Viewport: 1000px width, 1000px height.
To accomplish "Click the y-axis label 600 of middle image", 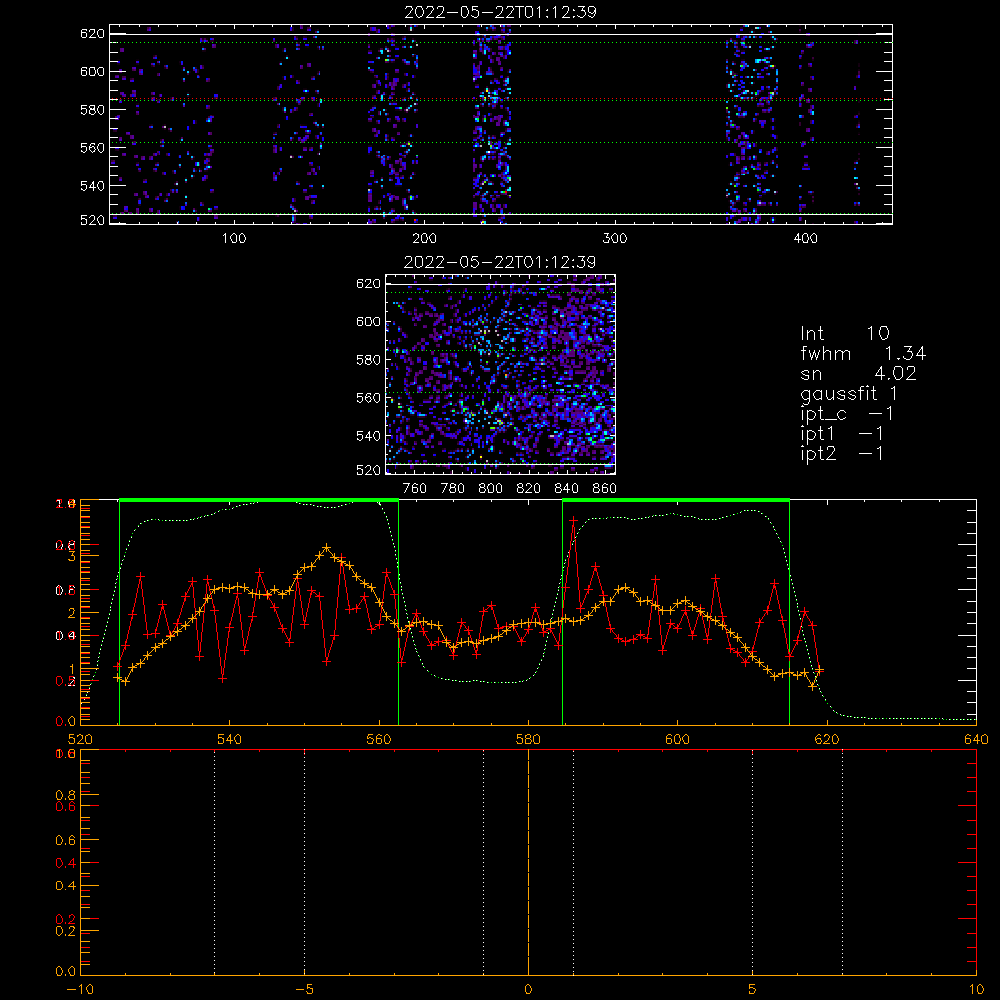I will click(369, 321).
